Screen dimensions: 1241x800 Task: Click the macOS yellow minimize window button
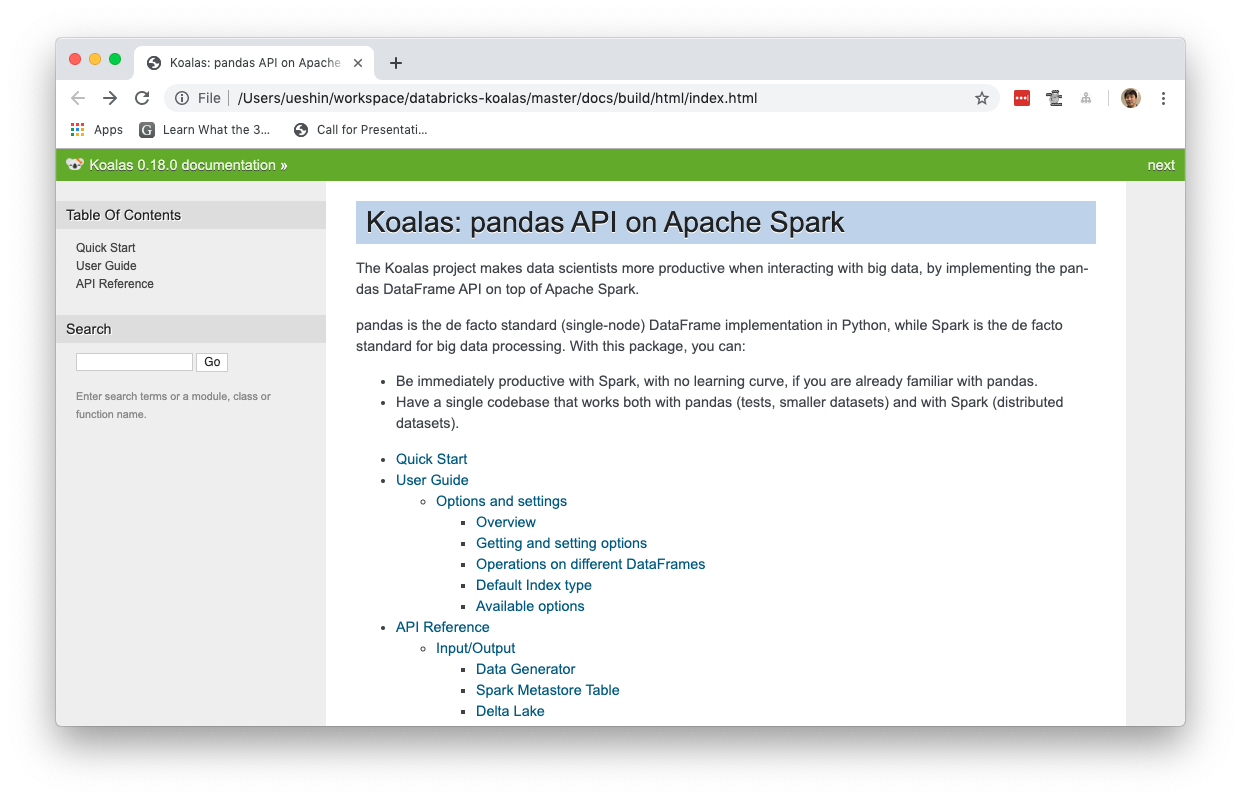pyautogui.click(x=95, y=59)
